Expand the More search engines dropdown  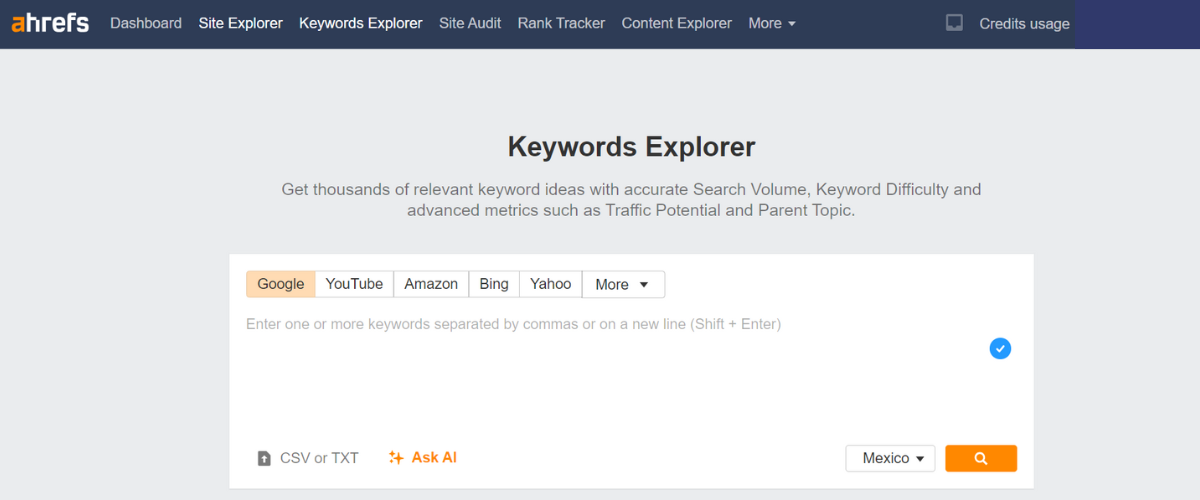click(623, 284)
